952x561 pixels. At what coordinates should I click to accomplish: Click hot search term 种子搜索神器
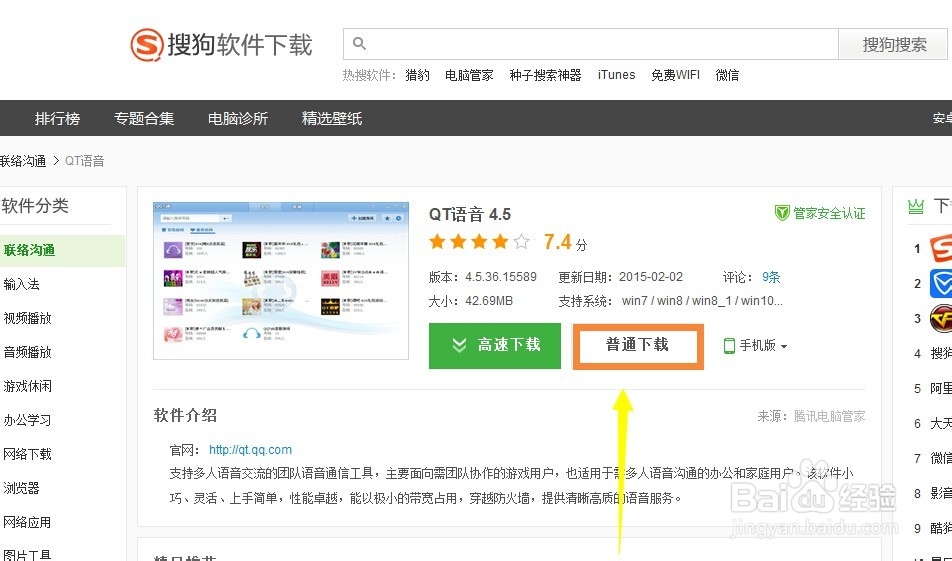[545, 75]
